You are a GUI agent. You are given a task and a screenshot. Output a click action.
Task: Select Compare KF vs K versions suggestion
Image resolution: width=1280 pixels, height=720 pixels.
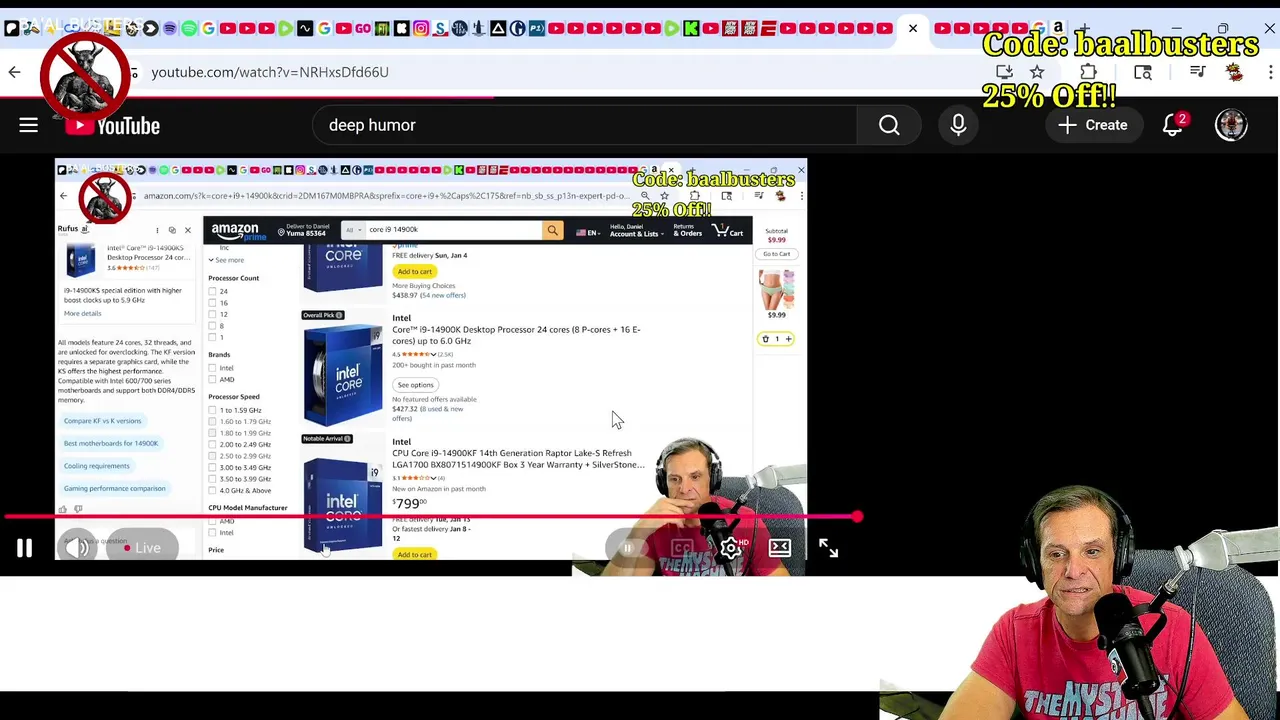103,421
